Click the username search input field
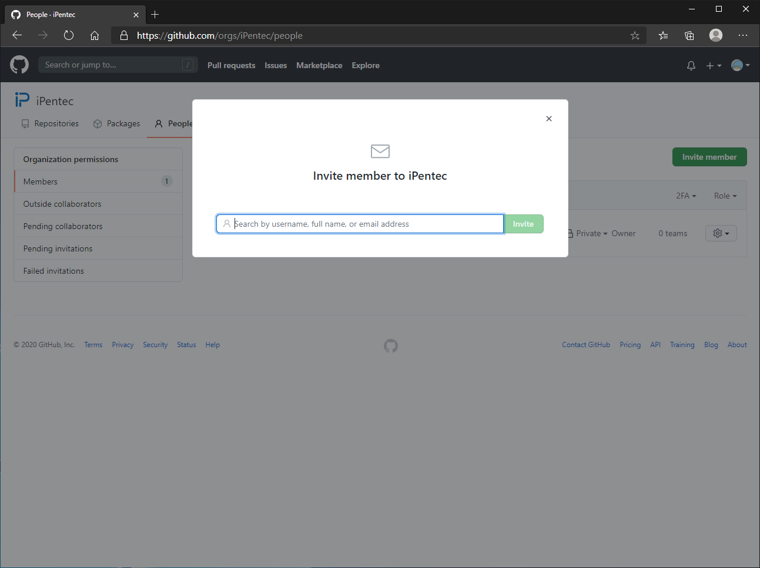This screenshot has width=760, height=568. tap(360, 224)
